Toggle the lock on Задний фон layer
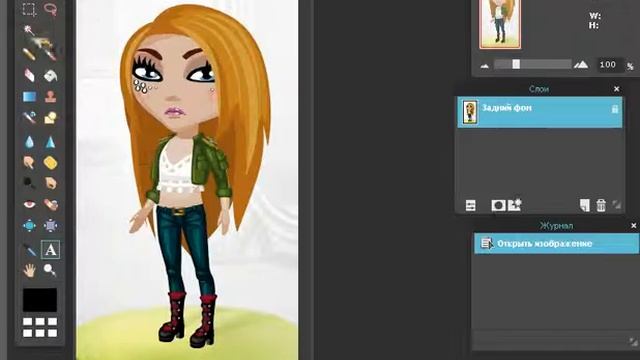 [x=615, y=109]
